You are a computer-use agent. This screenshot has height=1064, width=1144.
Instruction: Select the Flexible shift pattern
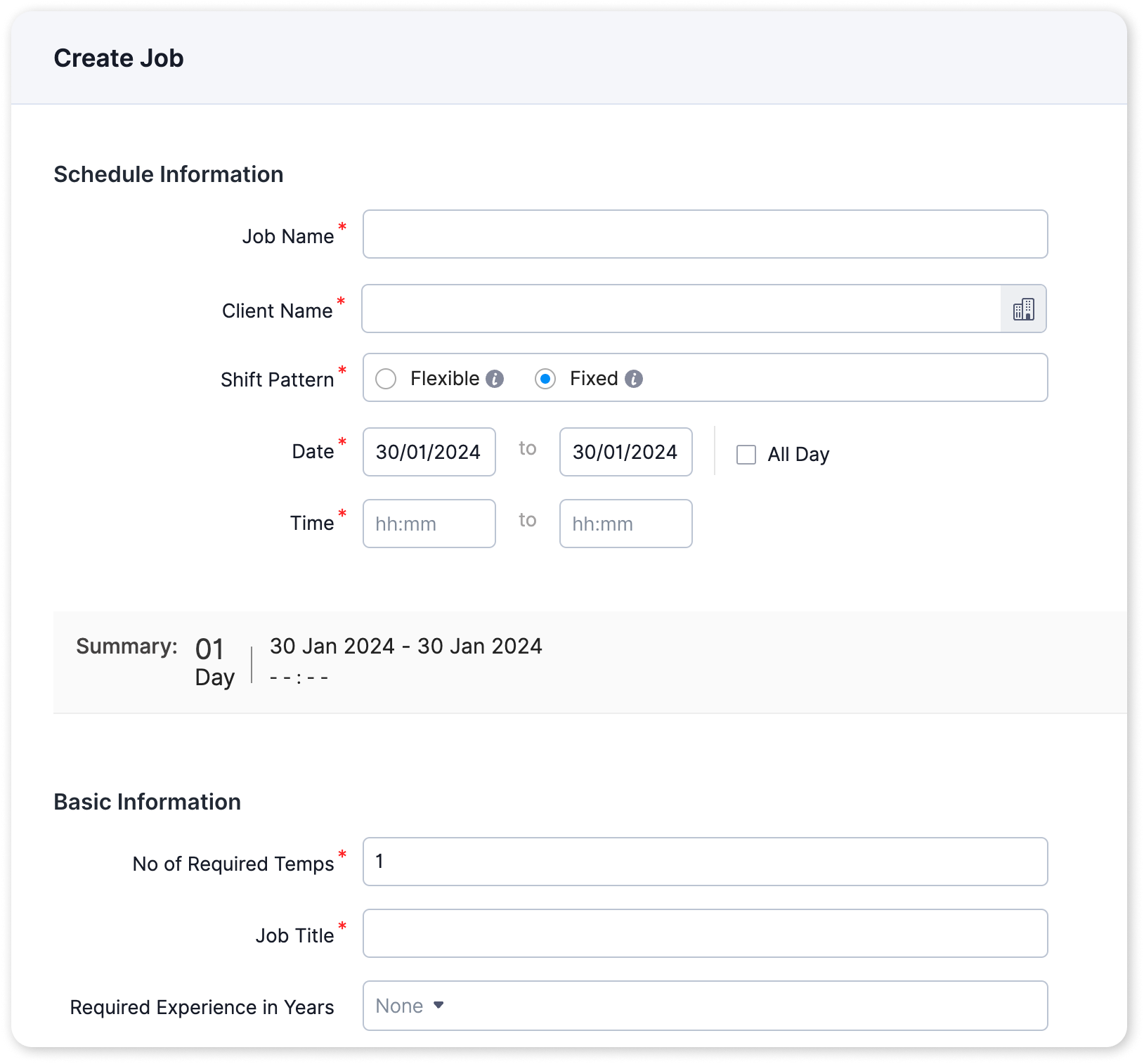[386, 379]
